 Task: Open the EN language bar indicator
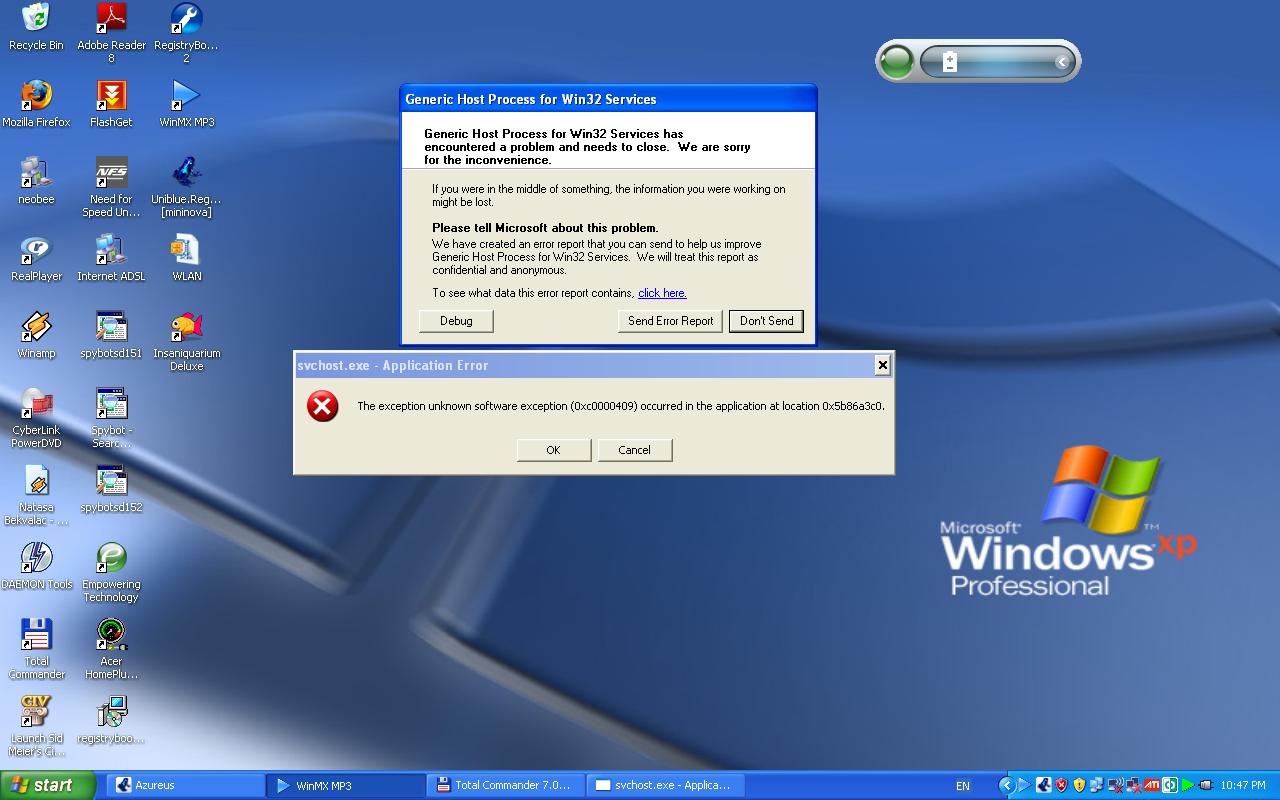point(962,786)
